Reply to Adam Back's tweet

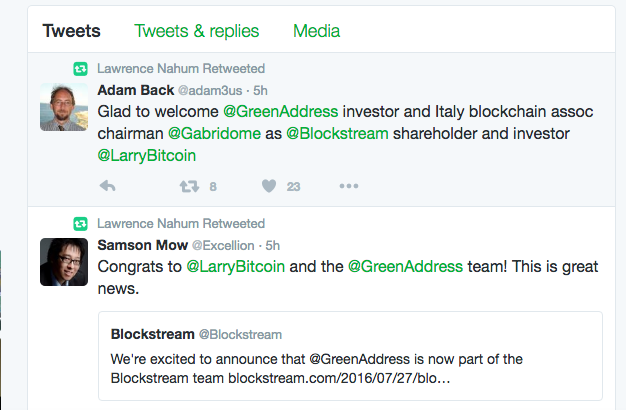pos(107,186)
